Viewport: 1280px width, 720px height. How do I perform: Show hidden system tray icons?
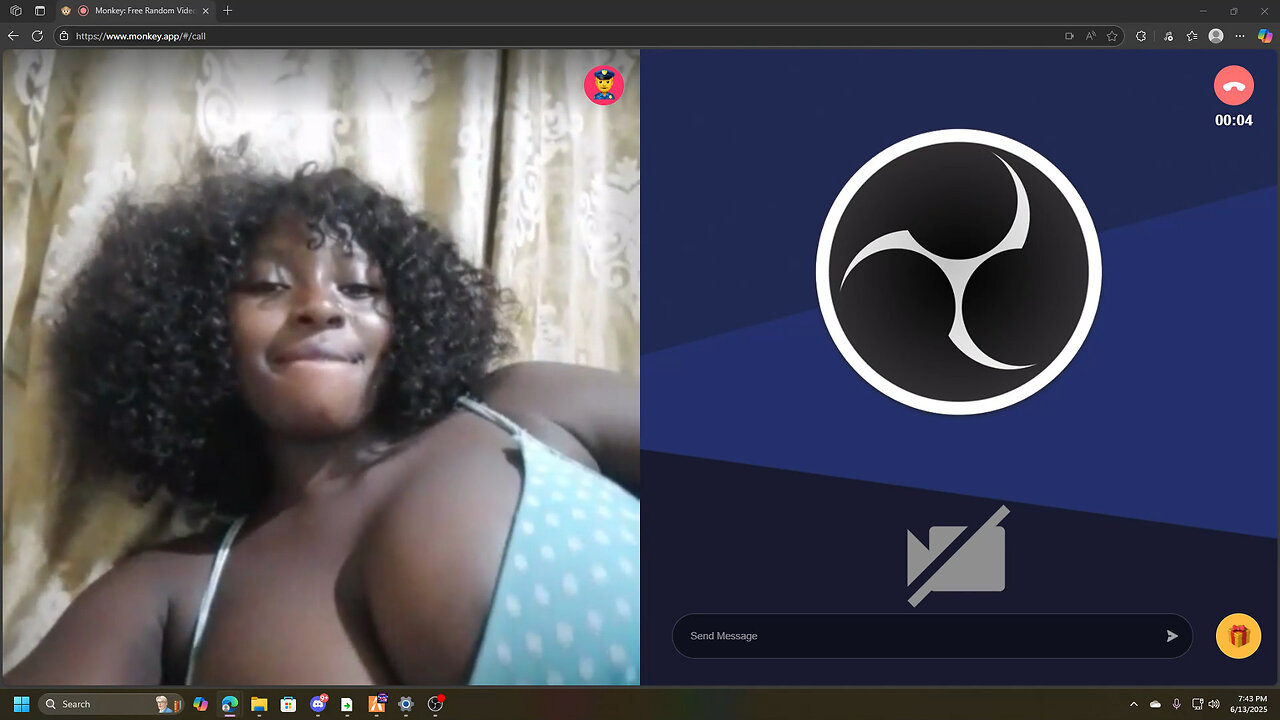pos(1134,704)
